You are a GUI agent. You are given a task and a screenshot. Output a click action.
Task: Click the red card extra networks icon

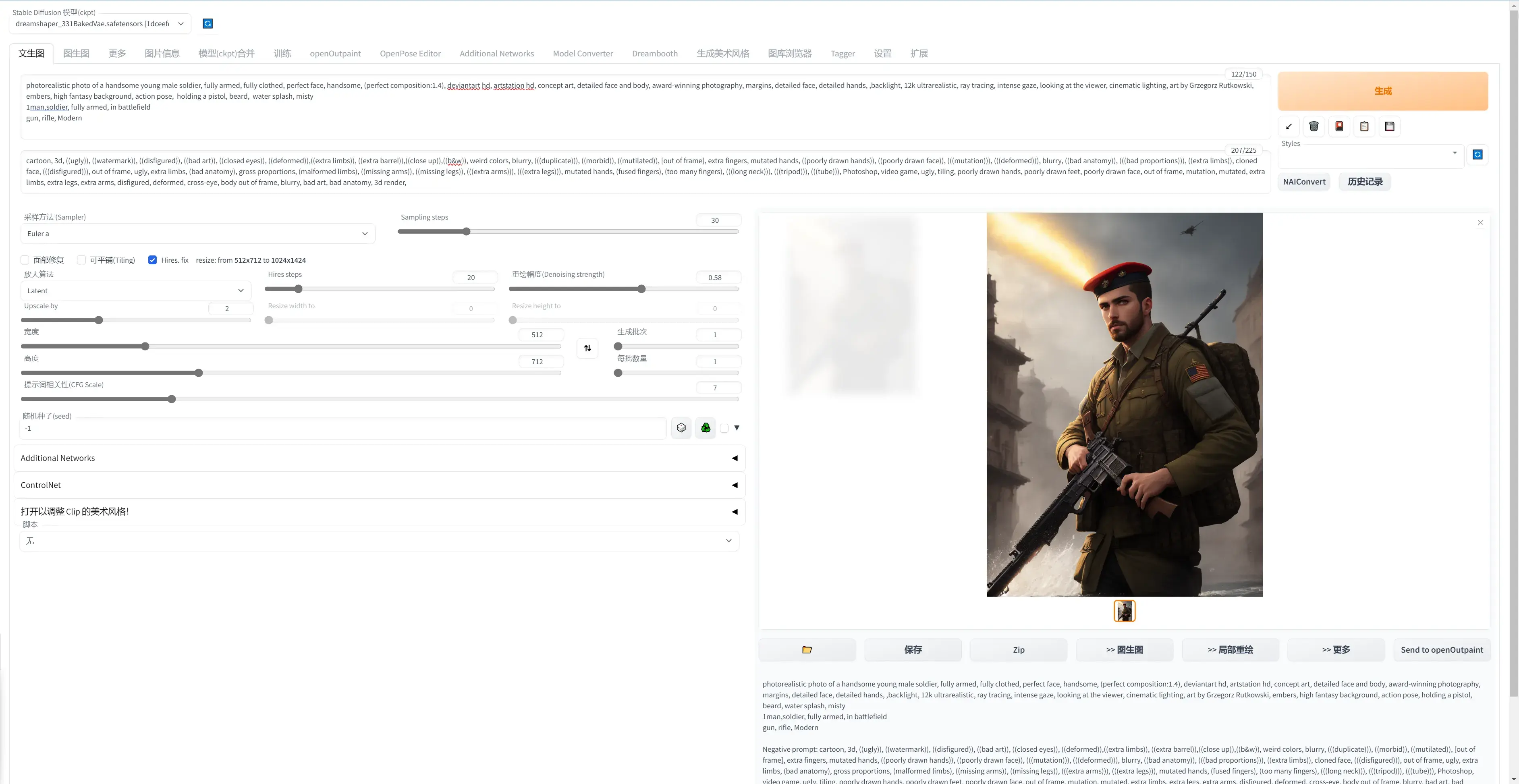tap(1339, 126)
